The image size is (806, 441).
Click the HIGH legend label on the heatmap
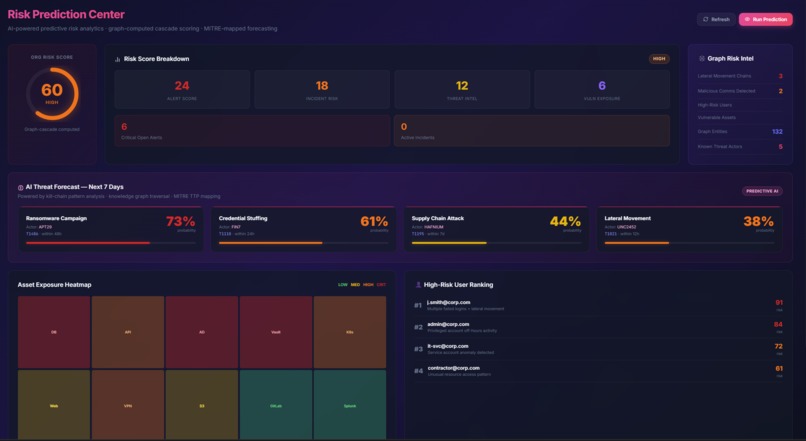368,285
